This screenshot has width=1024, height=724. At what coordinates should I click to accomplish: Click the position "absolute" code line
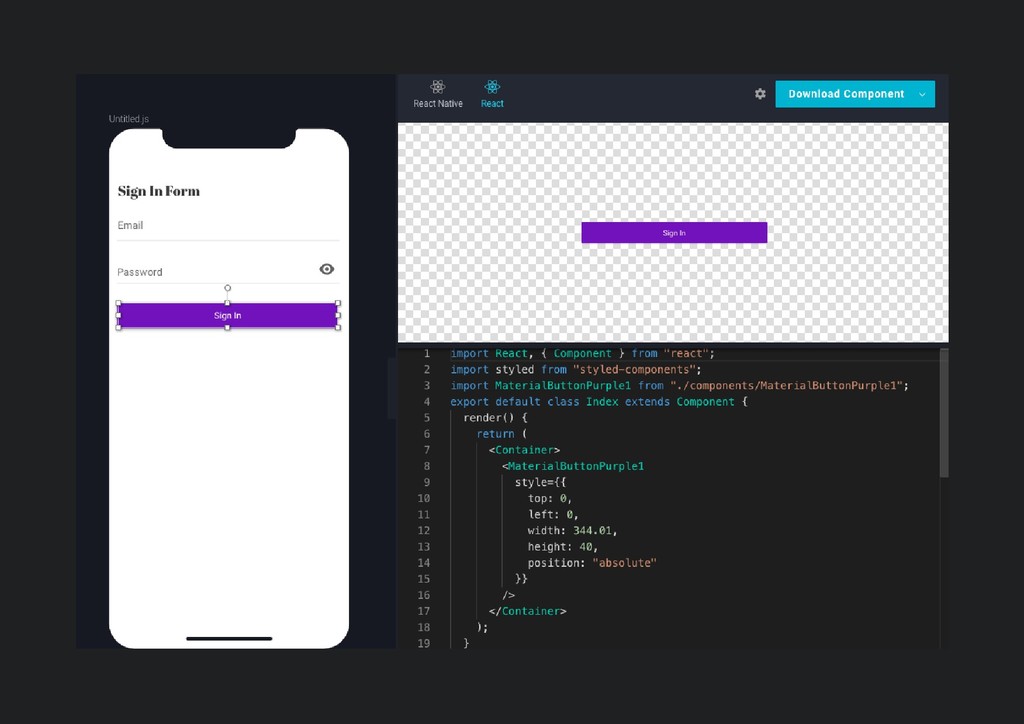pyautogui.click(x=592, y=563)
